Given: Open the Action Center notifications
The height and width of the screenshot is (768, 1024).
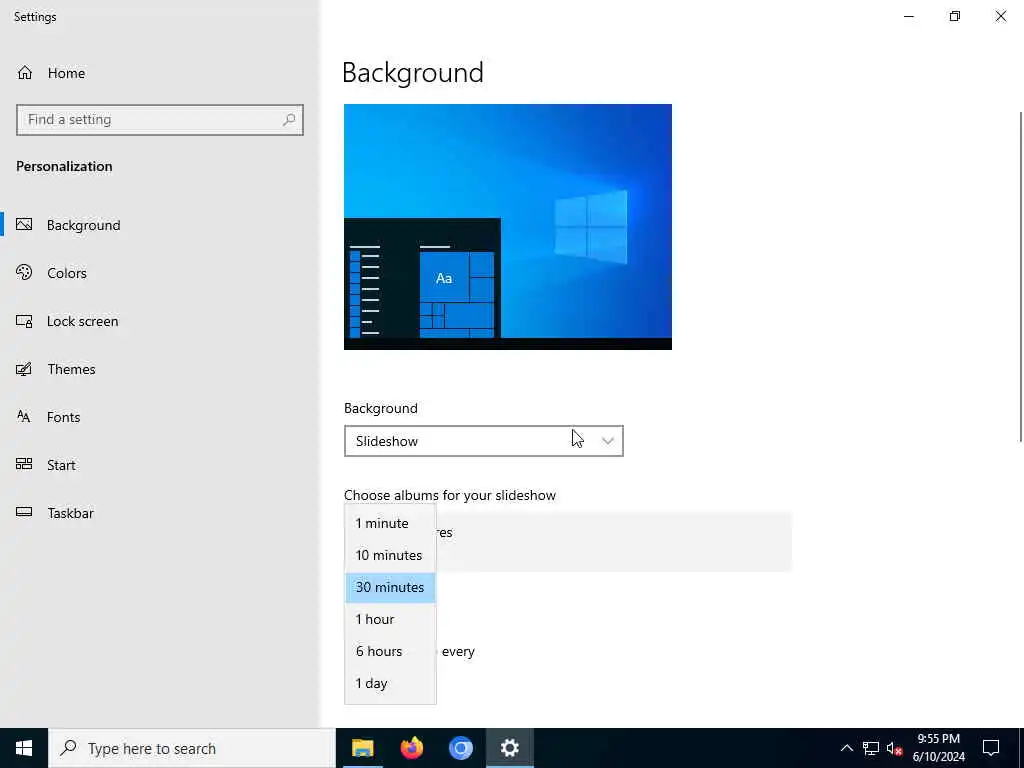Looking at the screenshot, I should tap(991, 748).
